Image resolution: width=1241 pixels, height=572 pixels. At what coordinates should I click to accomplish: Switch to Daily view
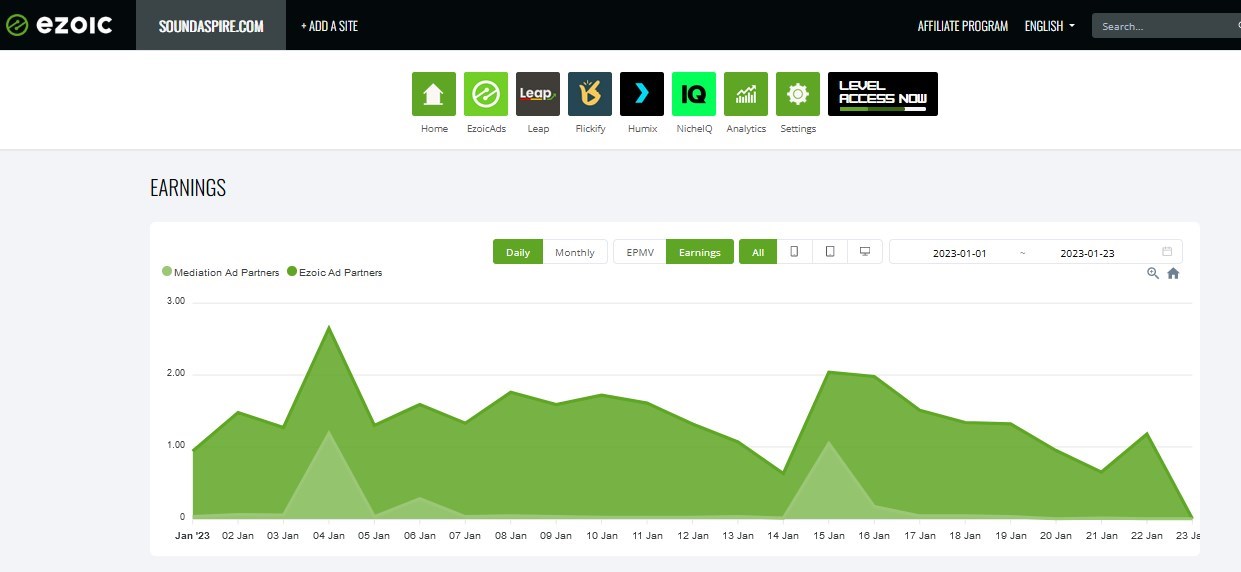518,252
